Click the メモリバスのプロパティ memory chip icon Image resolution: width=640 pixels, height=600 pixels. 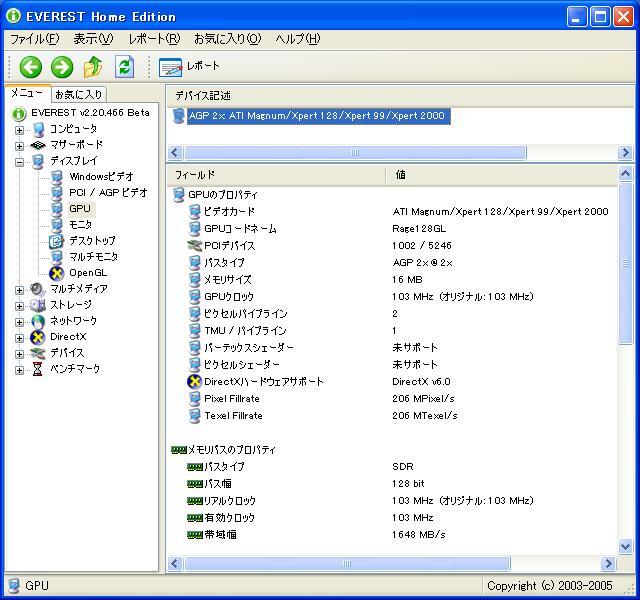coord(179,450)
